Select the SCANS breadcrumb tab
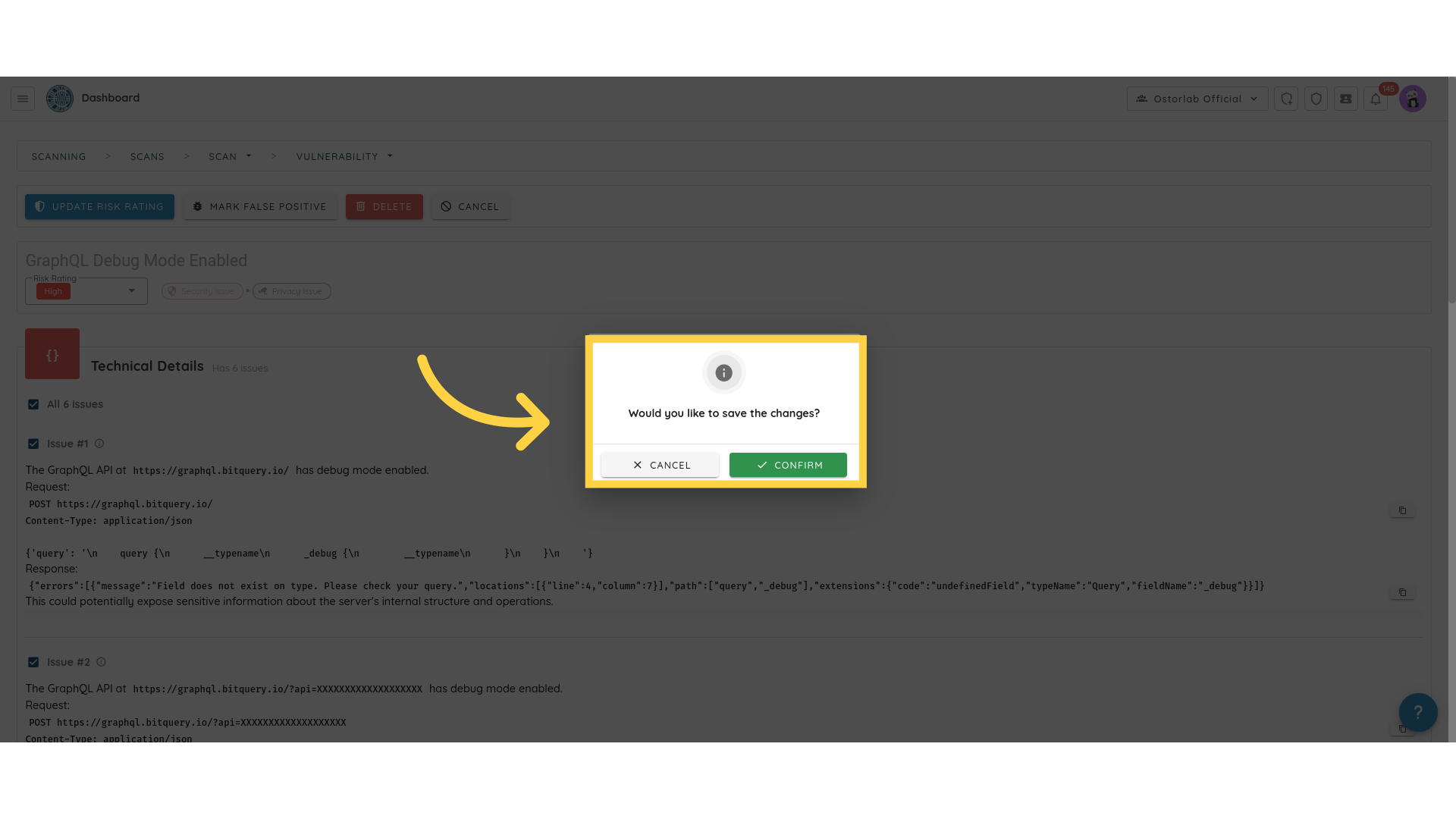 click(x=147, y=155)
